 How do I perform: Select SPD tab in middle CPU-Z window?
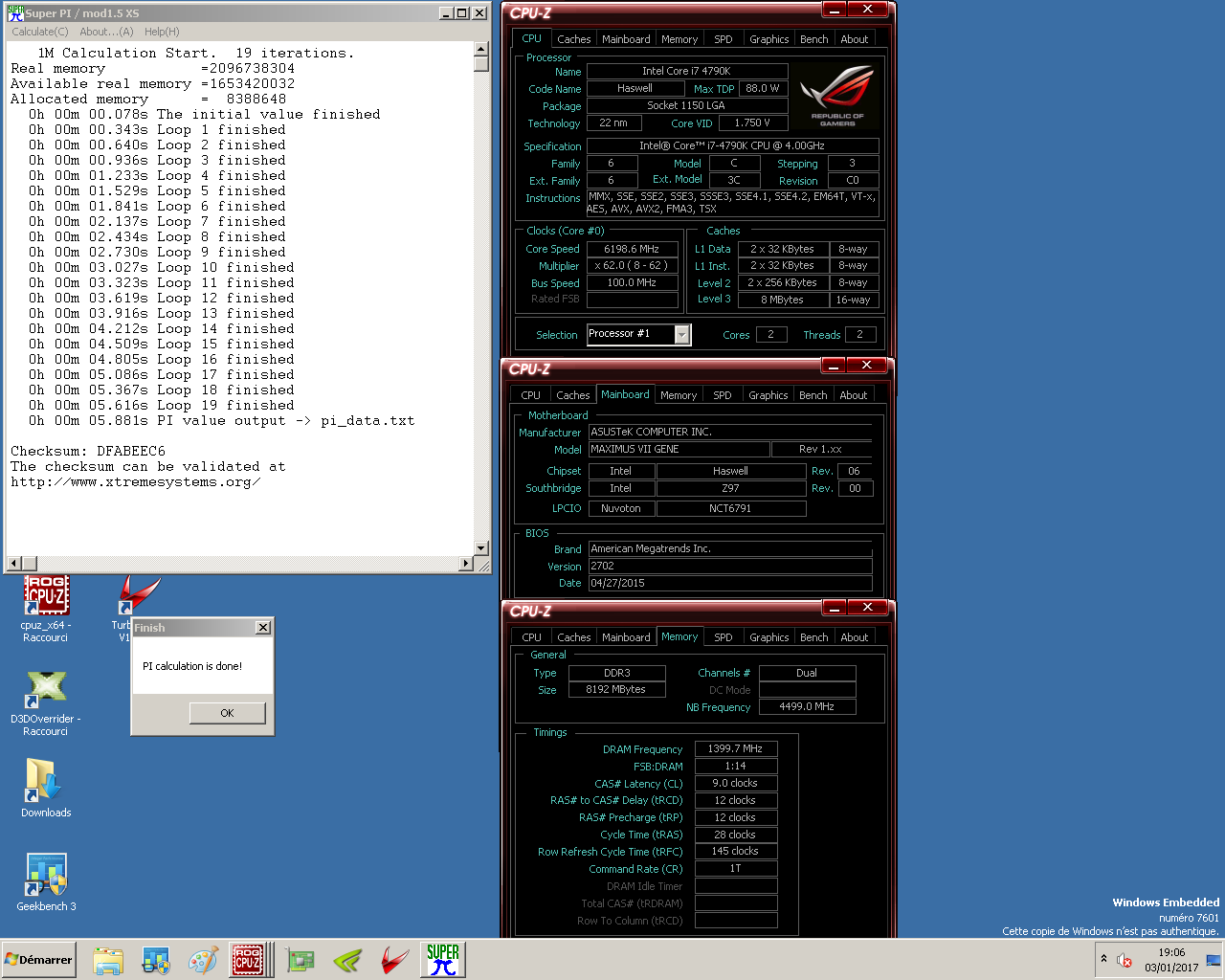[x=723, y=395]
